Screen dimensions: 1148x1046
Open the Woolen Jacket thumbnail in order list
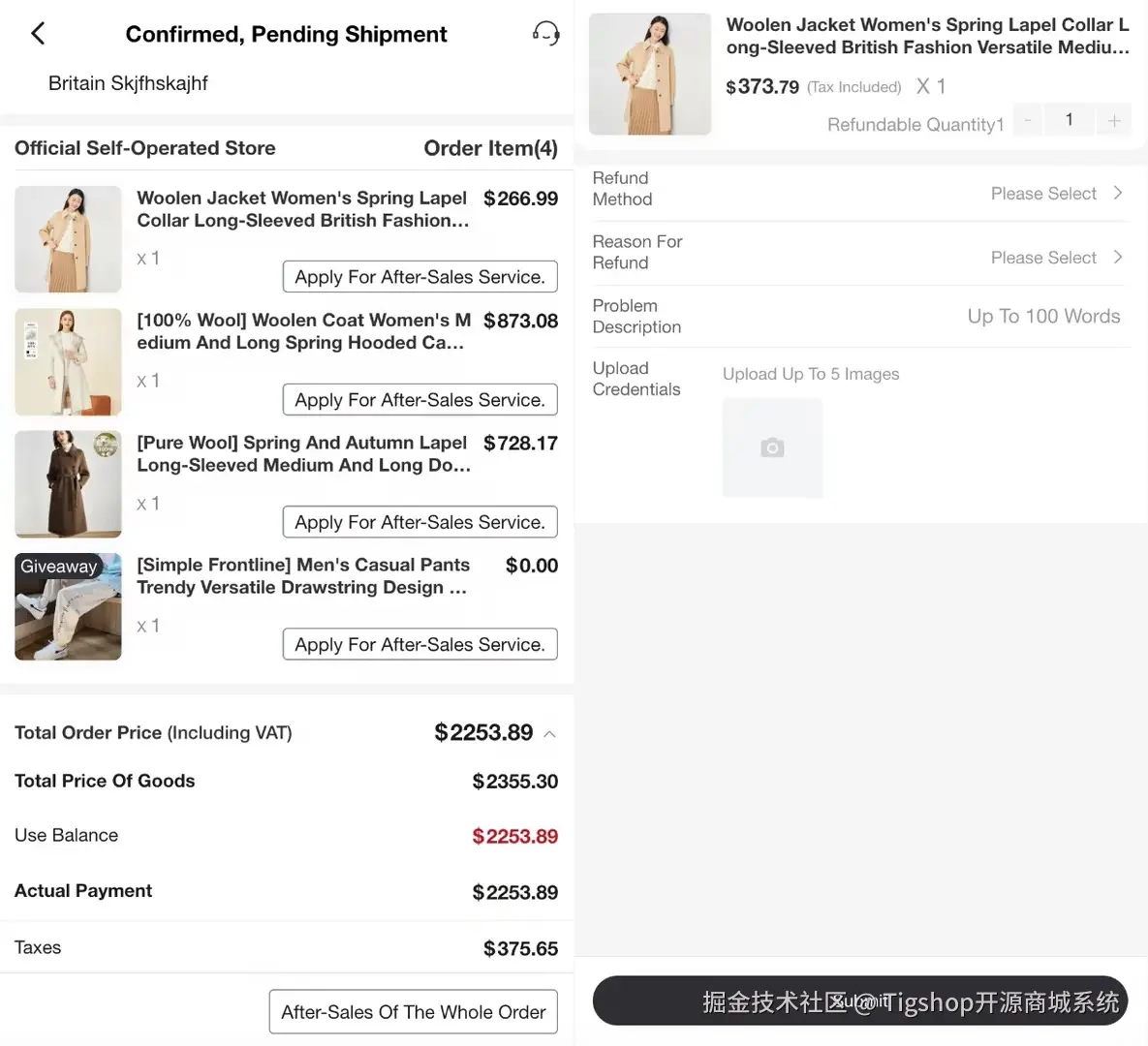(x=68, y=239)
